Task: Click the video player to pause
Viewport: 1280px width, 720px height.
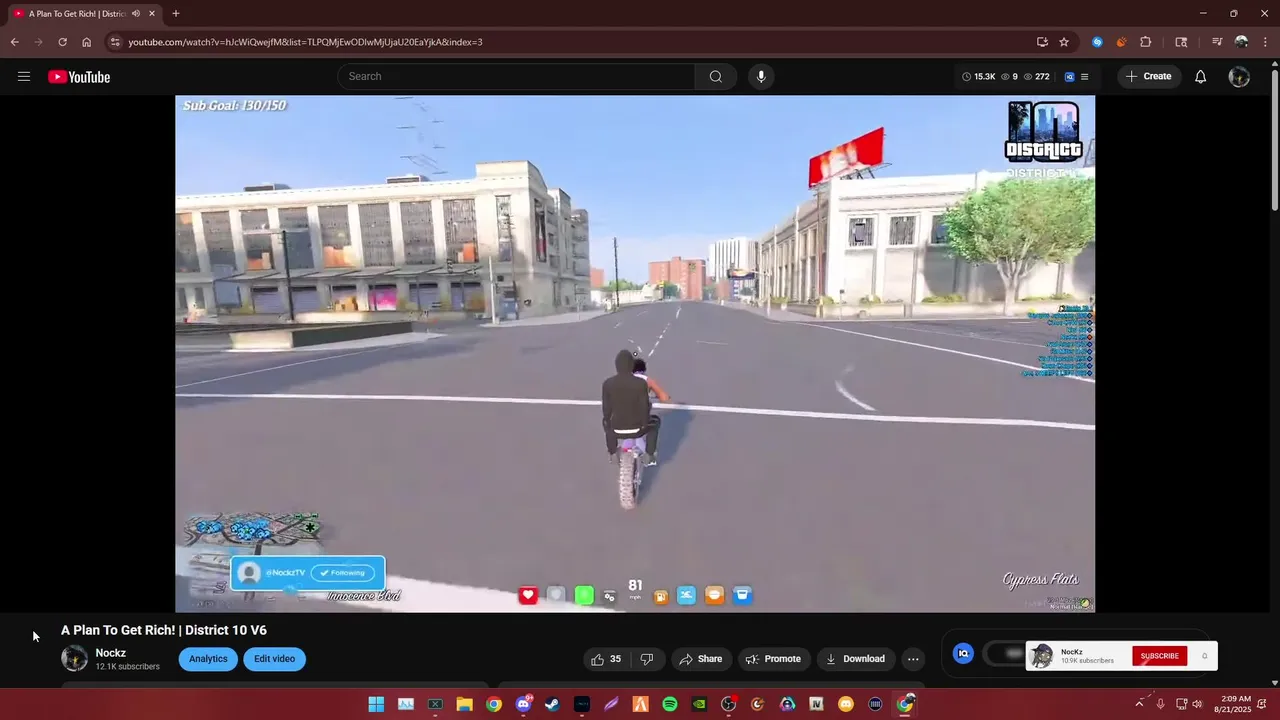Action: tap(635, 353)
